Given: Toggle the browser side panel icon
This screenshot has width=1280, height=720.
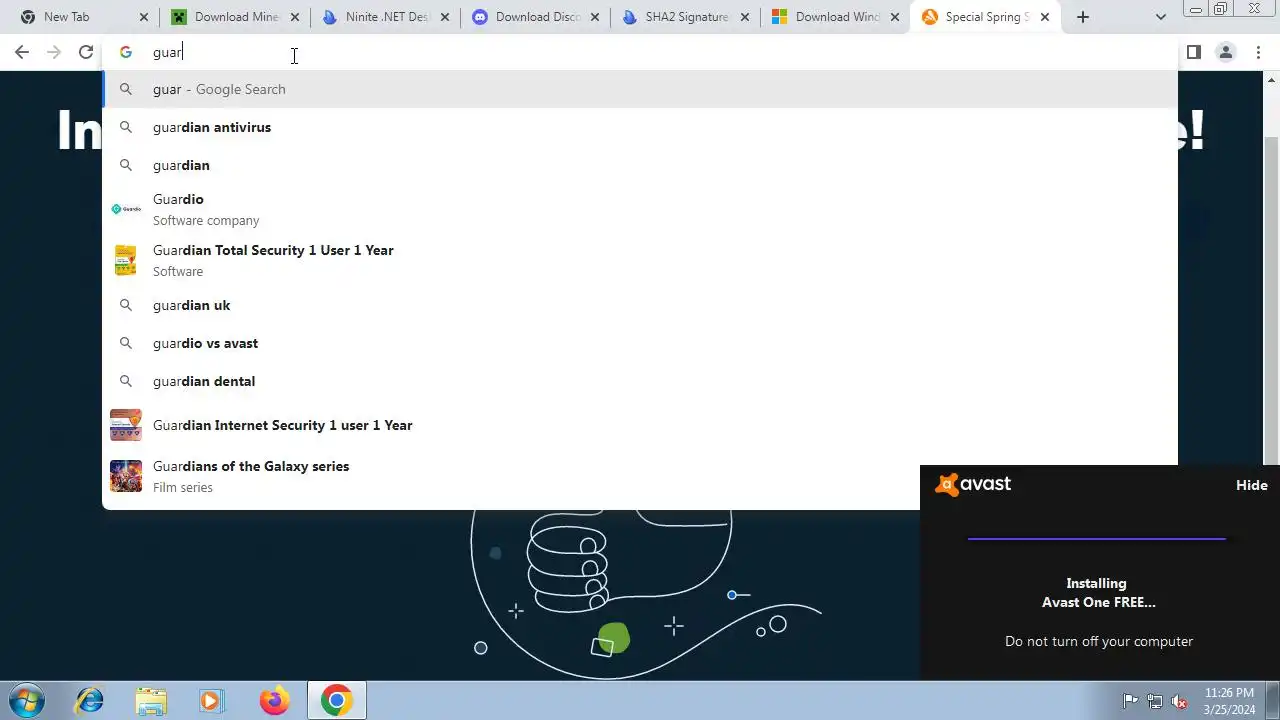Looking at the screenshot, I should point(1193,52).
